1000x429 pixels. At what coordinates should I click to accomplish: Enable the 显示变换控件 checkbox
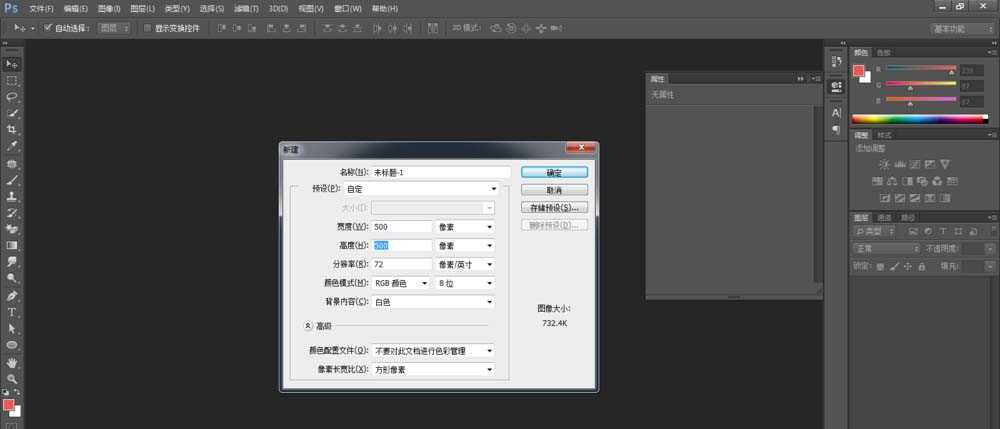[148, 28]
